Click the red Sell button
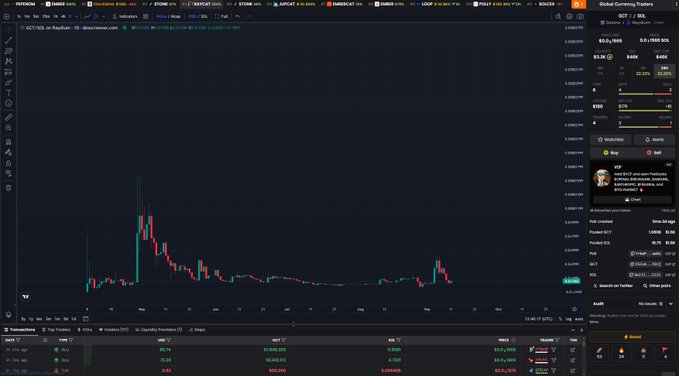Screen dimensions: 679x376 (654, 152)
